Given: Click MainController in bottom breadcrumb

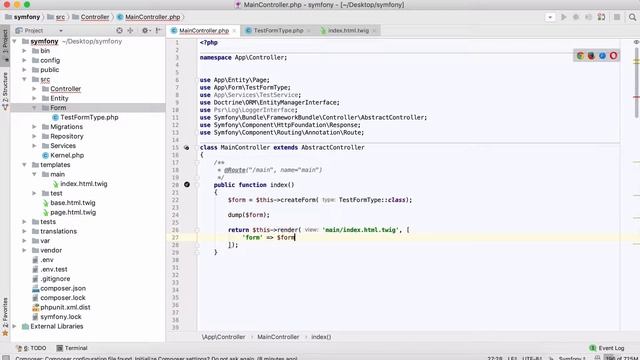Looking at the screenshot, I should tap(278, 337).
